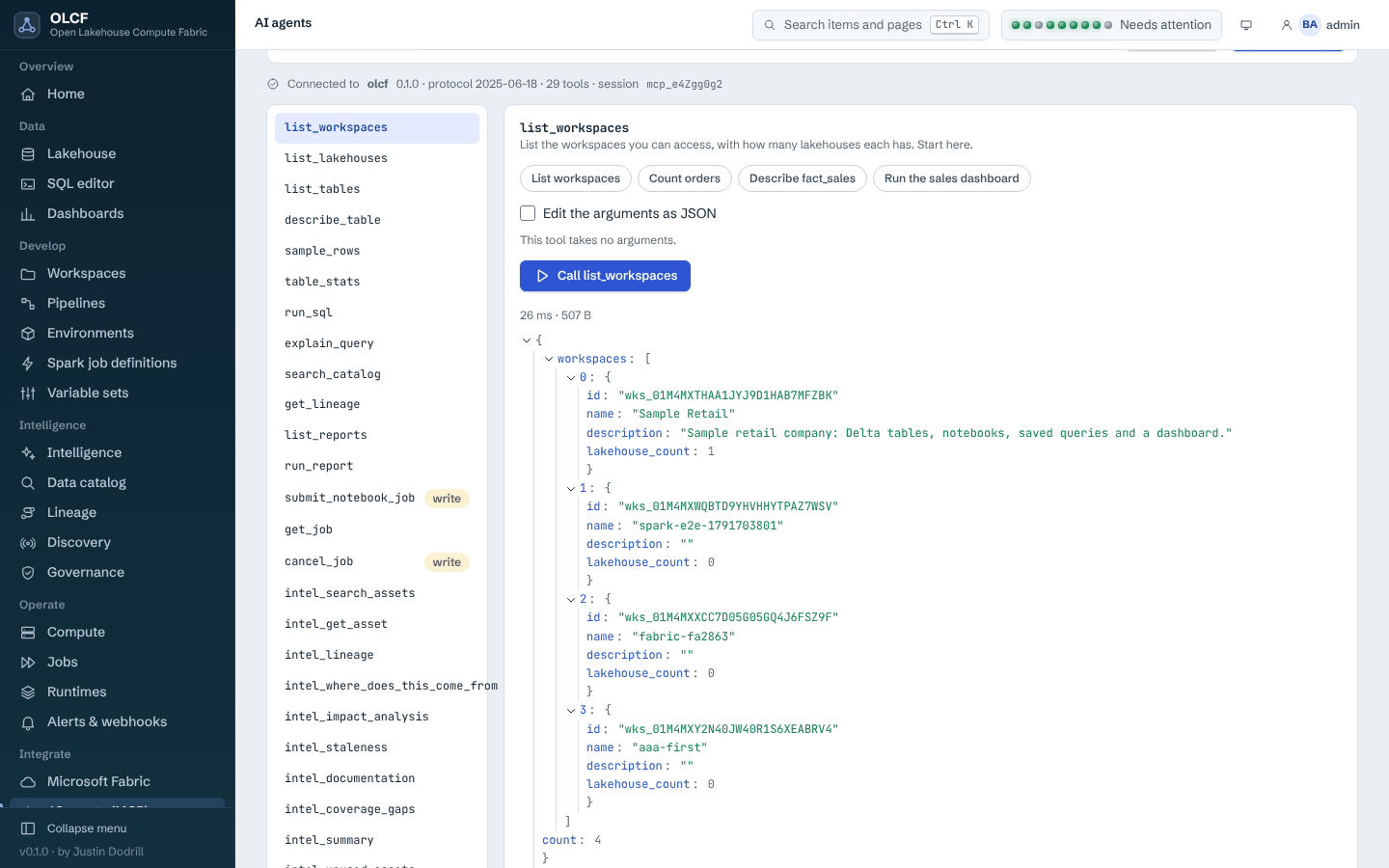The image size is (1389, 868).
Task: Click the Describe fact_sales preset chip
Action: coord(803,178)
